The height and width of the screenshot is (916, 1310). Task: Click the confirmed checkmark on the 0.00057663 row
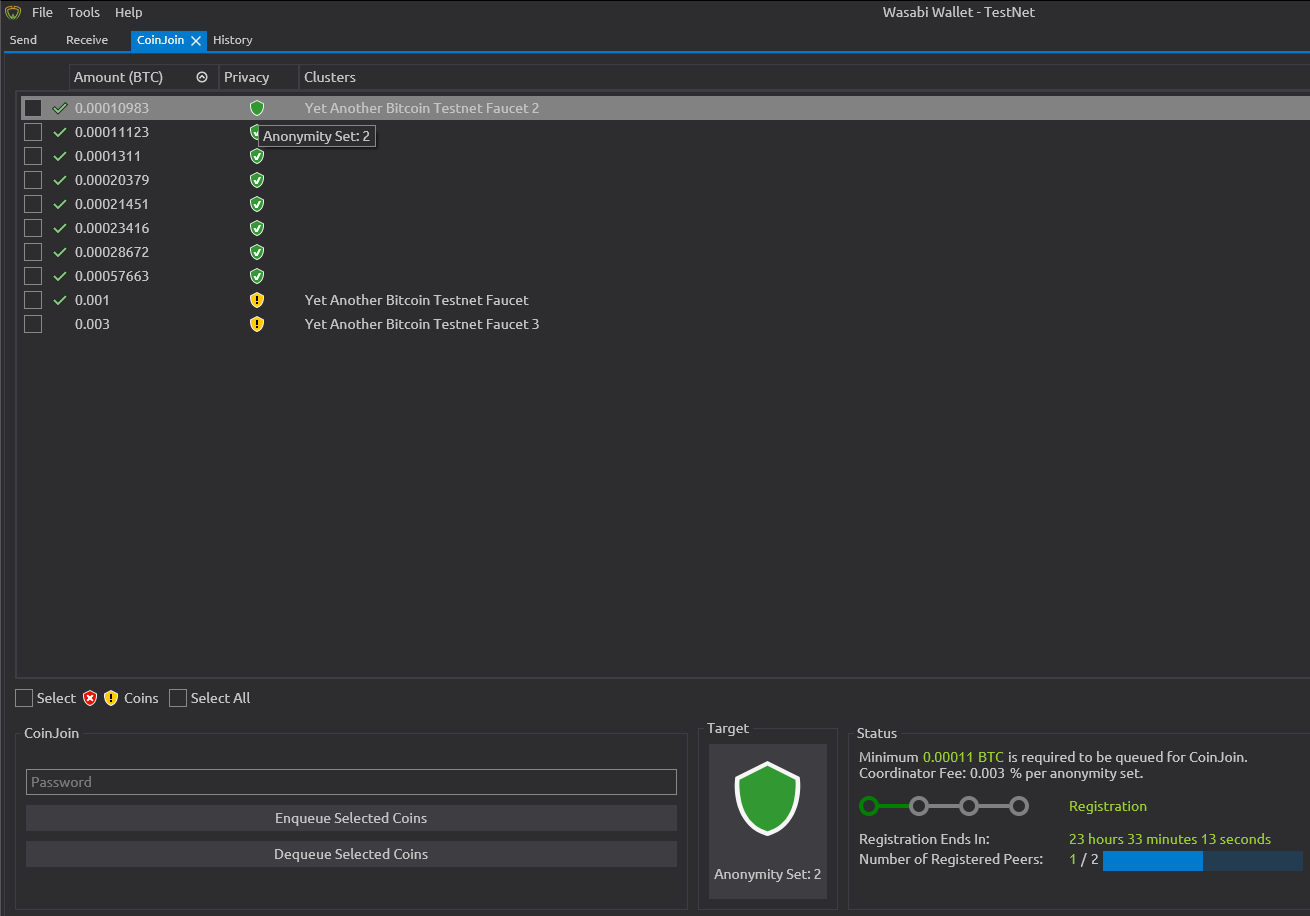coord(60,276)
